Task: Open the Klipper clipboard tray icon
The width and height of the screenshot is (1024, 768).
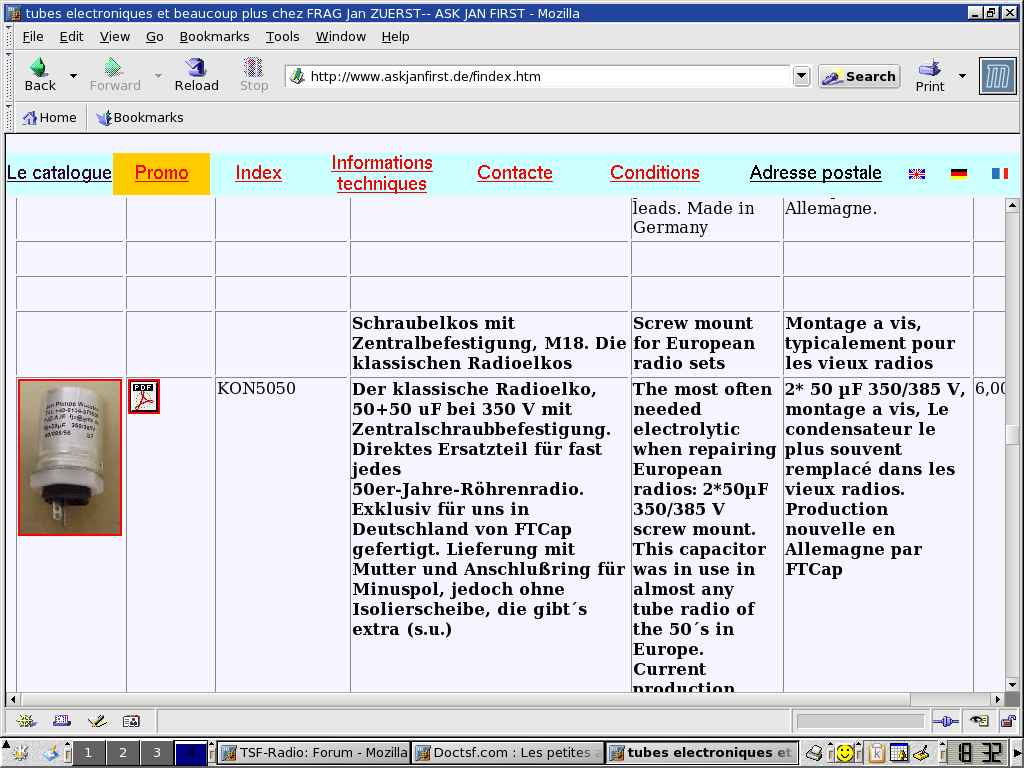Action: tap(876, 753)
